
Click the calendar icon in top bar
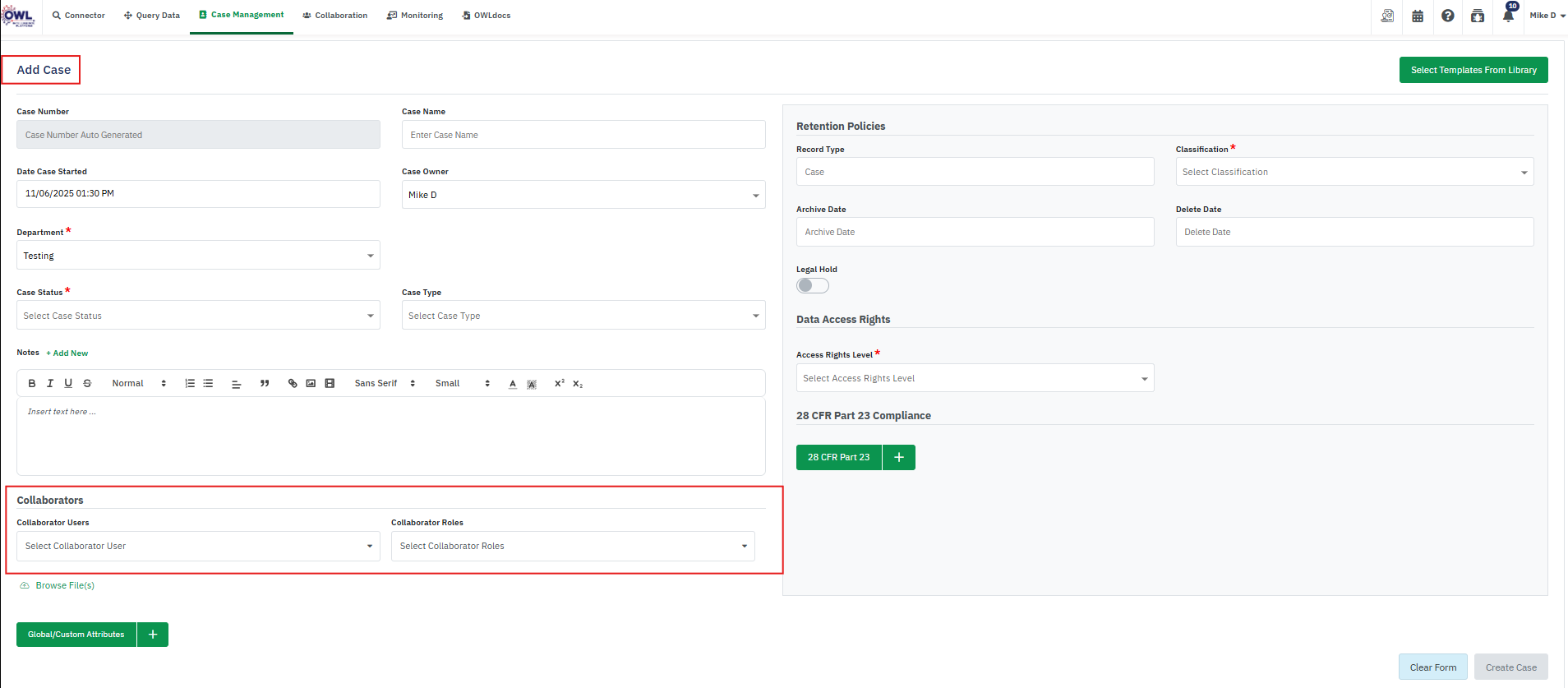[x=1418, y=16]
